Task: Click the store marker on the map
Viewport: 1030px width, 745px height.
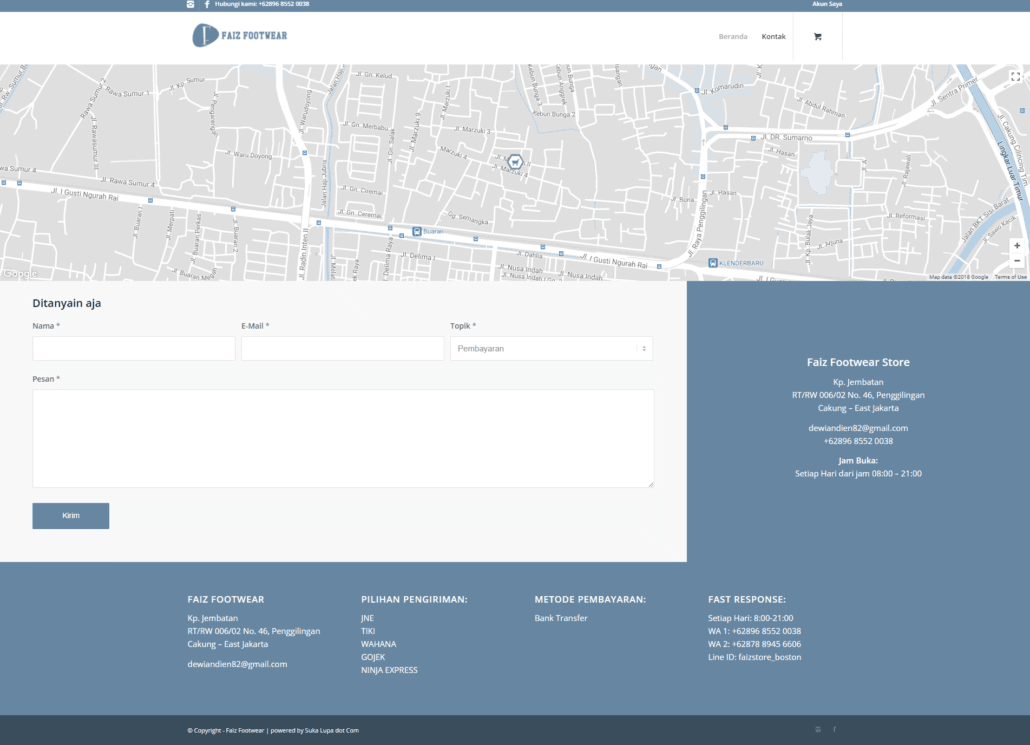Action: pyautogui.click(x=515, y=161)
